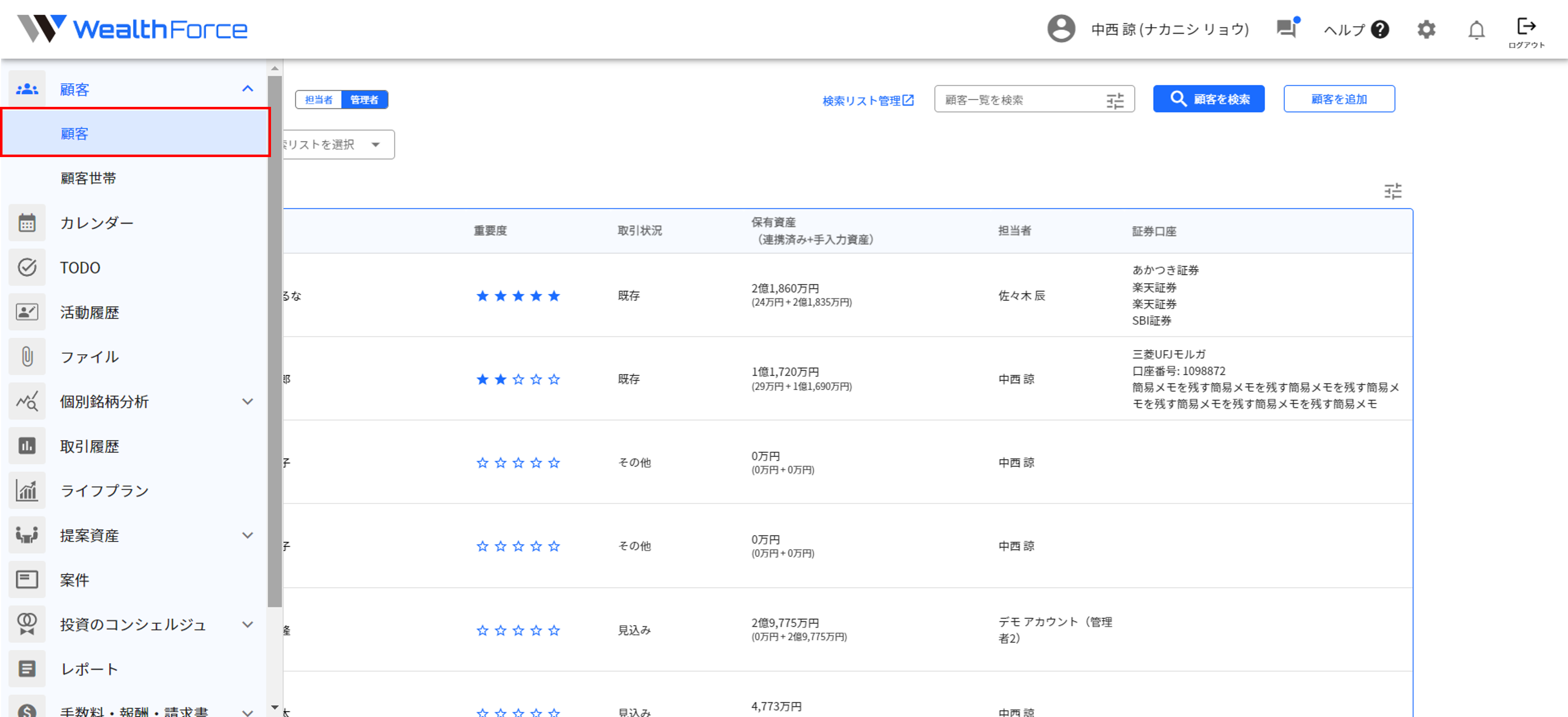
Task: Open the ライフプラン menu item
Action: [x=105, y=490]
